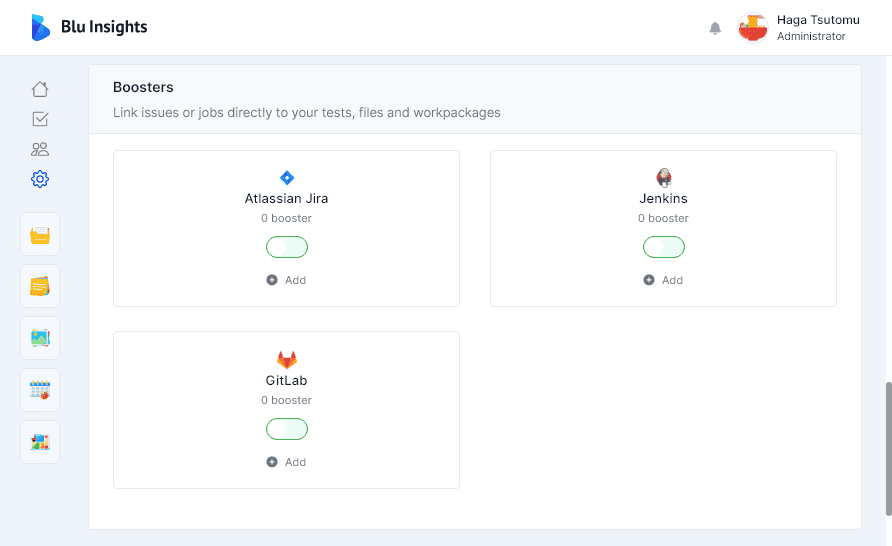Open the orange sticky notes app tile
Viewport: 892px width, 546px height.
[x=40, y=286]
